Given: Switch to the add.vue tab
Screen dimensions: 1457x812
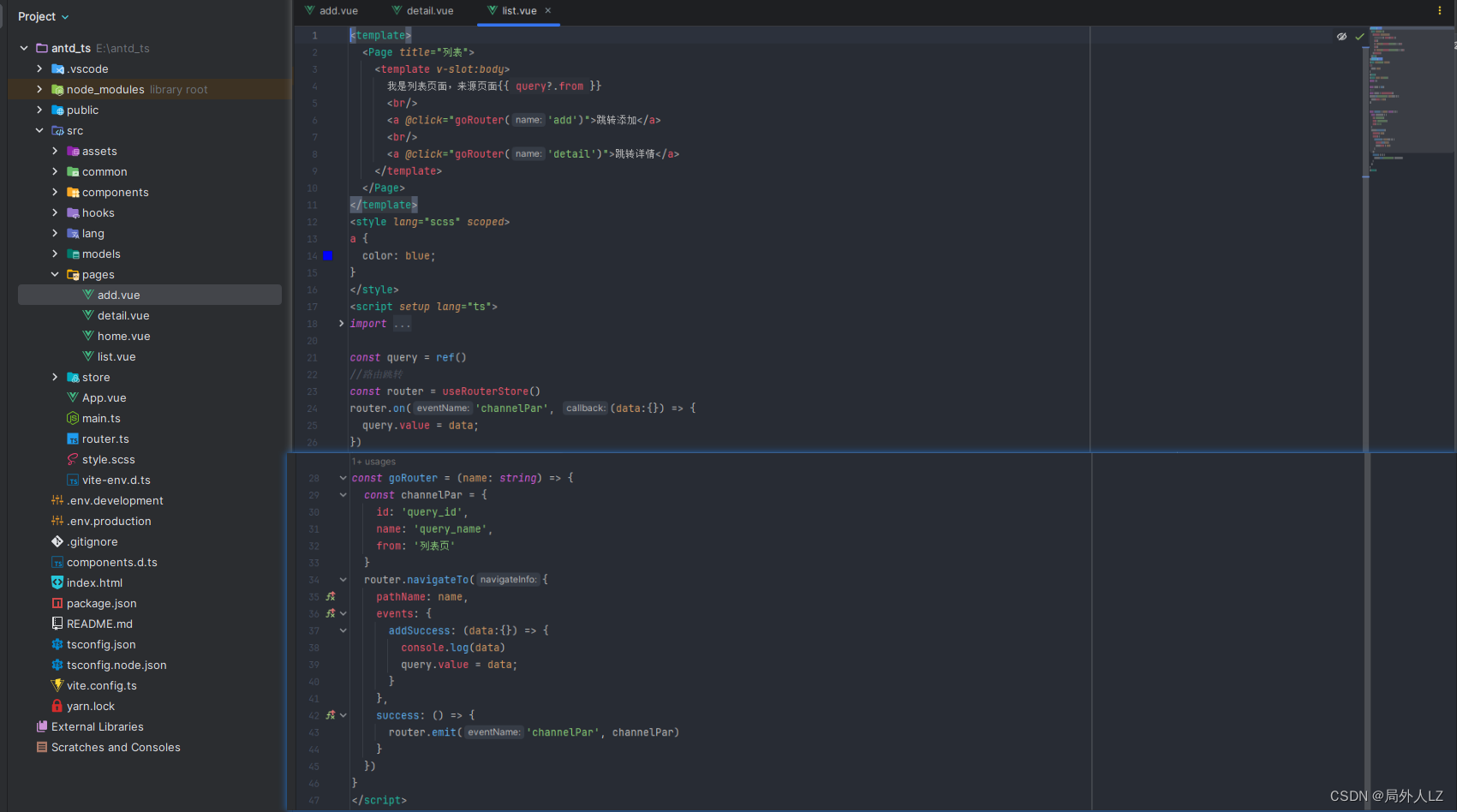Looking at the screenshot, I should 331,11.
